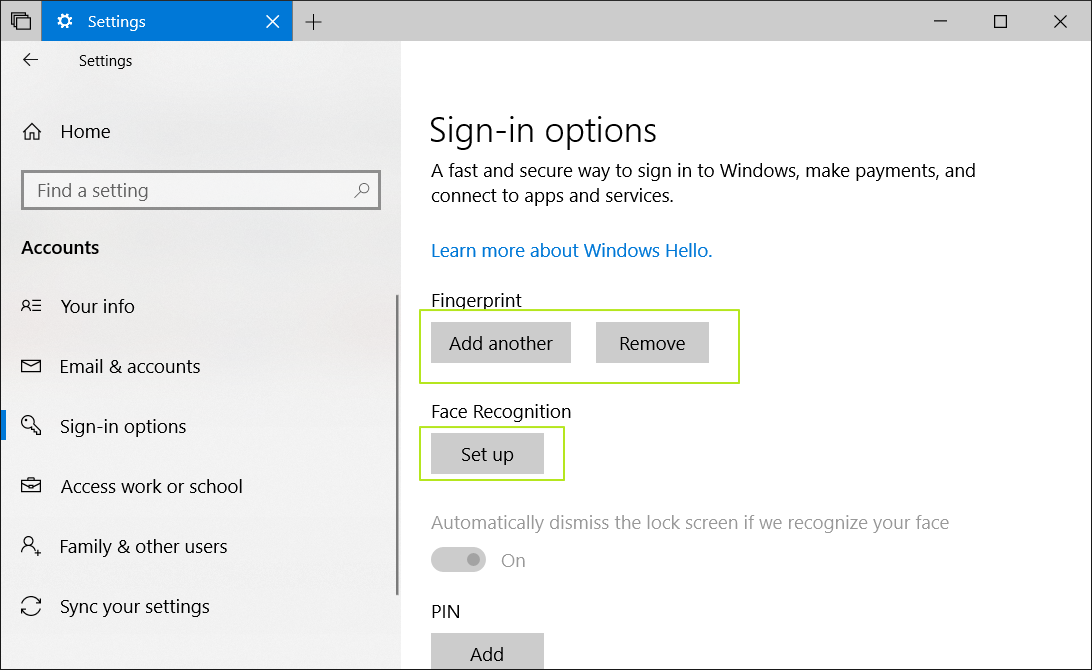The width and height of the screenshot is (1092, 670).
Task: Click the back arrow to return
Action: (30, 60)
